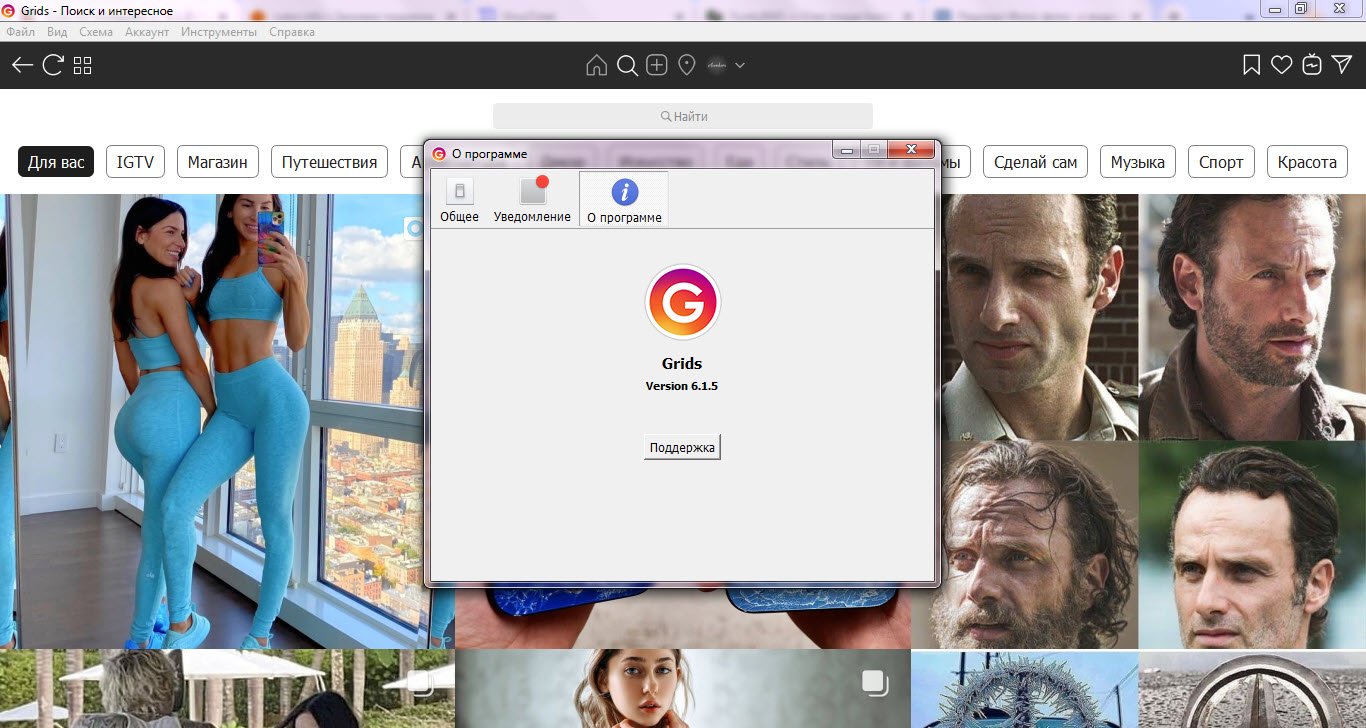The width and height of the screenshot is (1366, 728).
Task: Switch to the Общее tab
Action: (x=459, y=200)
